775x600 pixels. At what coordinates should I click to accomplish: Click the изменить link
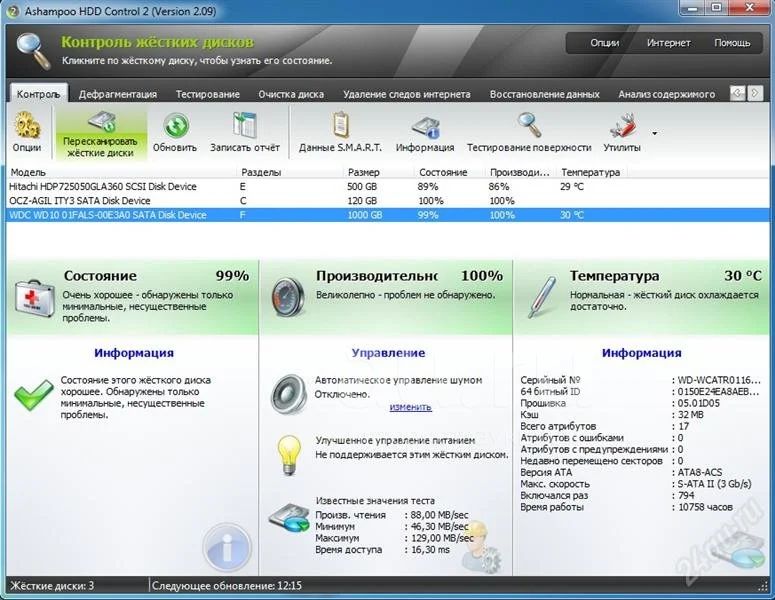[x=410, y=407]
